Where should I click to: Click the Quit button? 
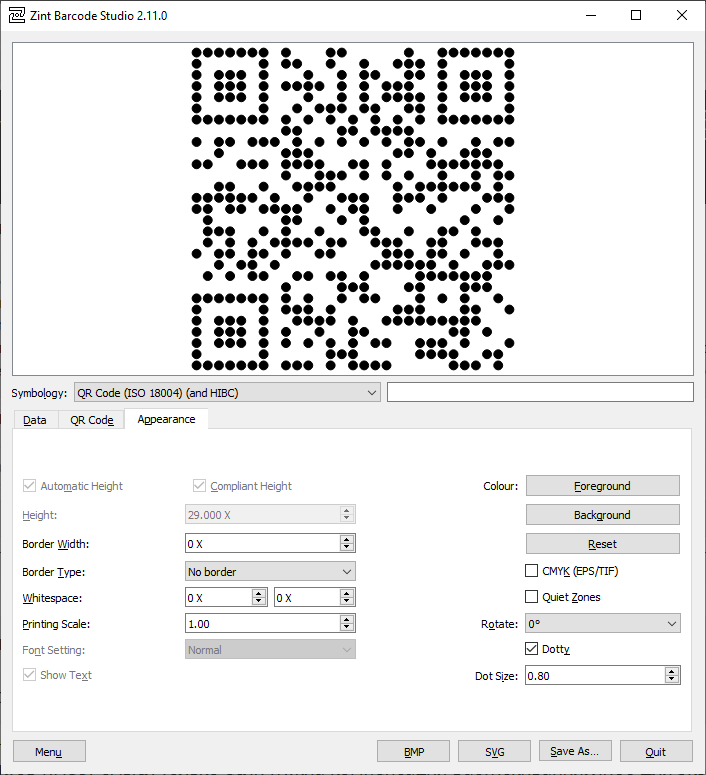coord(656,751)
